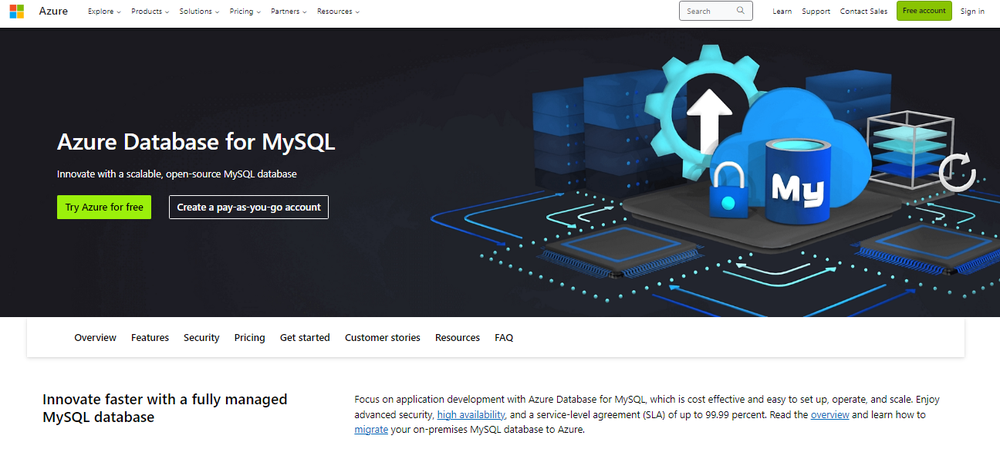The width and height of the screenshot is (1000, 449).
Task: Expand the Solutions dropdown menu
Action: tap(199, 11)
